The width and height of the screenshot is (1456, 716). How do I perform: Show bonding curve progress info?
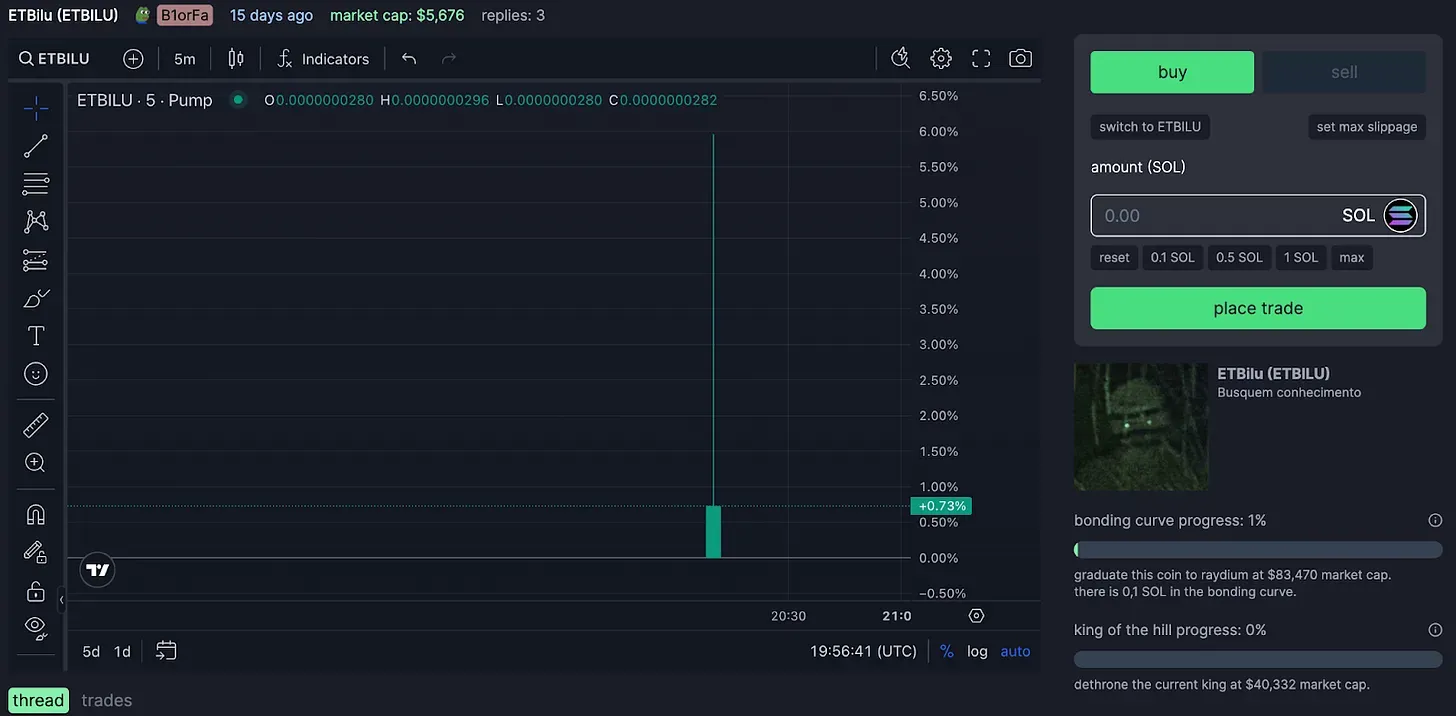click(1435, 520)
